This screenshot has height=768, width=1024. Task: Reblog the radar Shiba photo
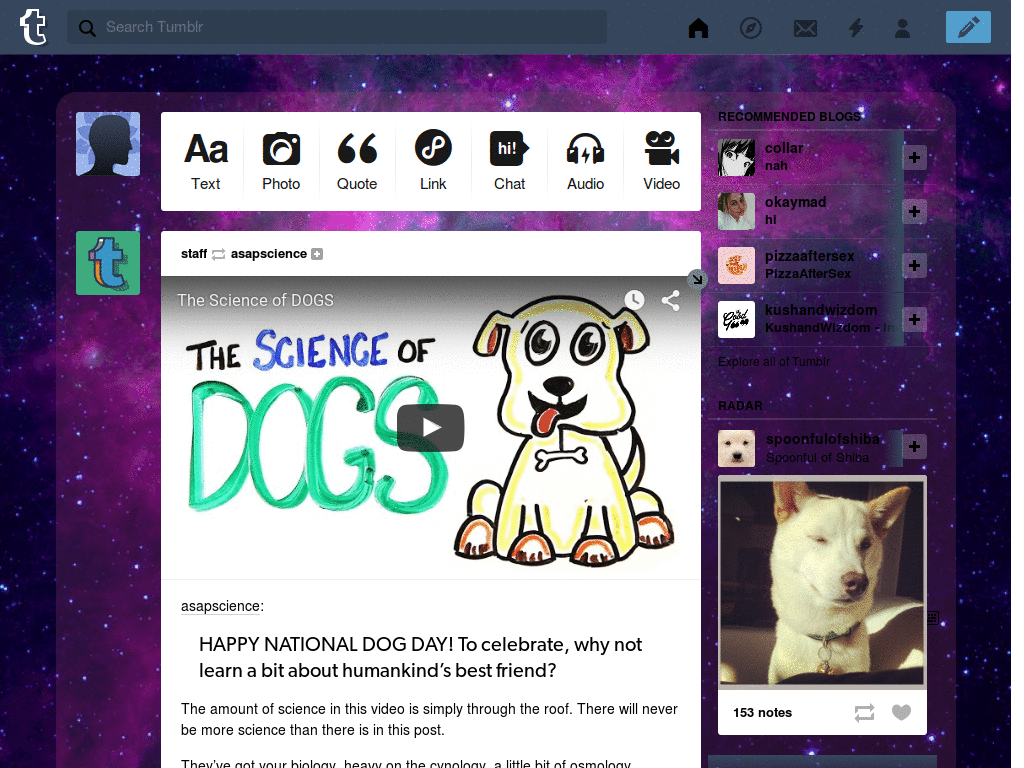[x=864, y=712]
